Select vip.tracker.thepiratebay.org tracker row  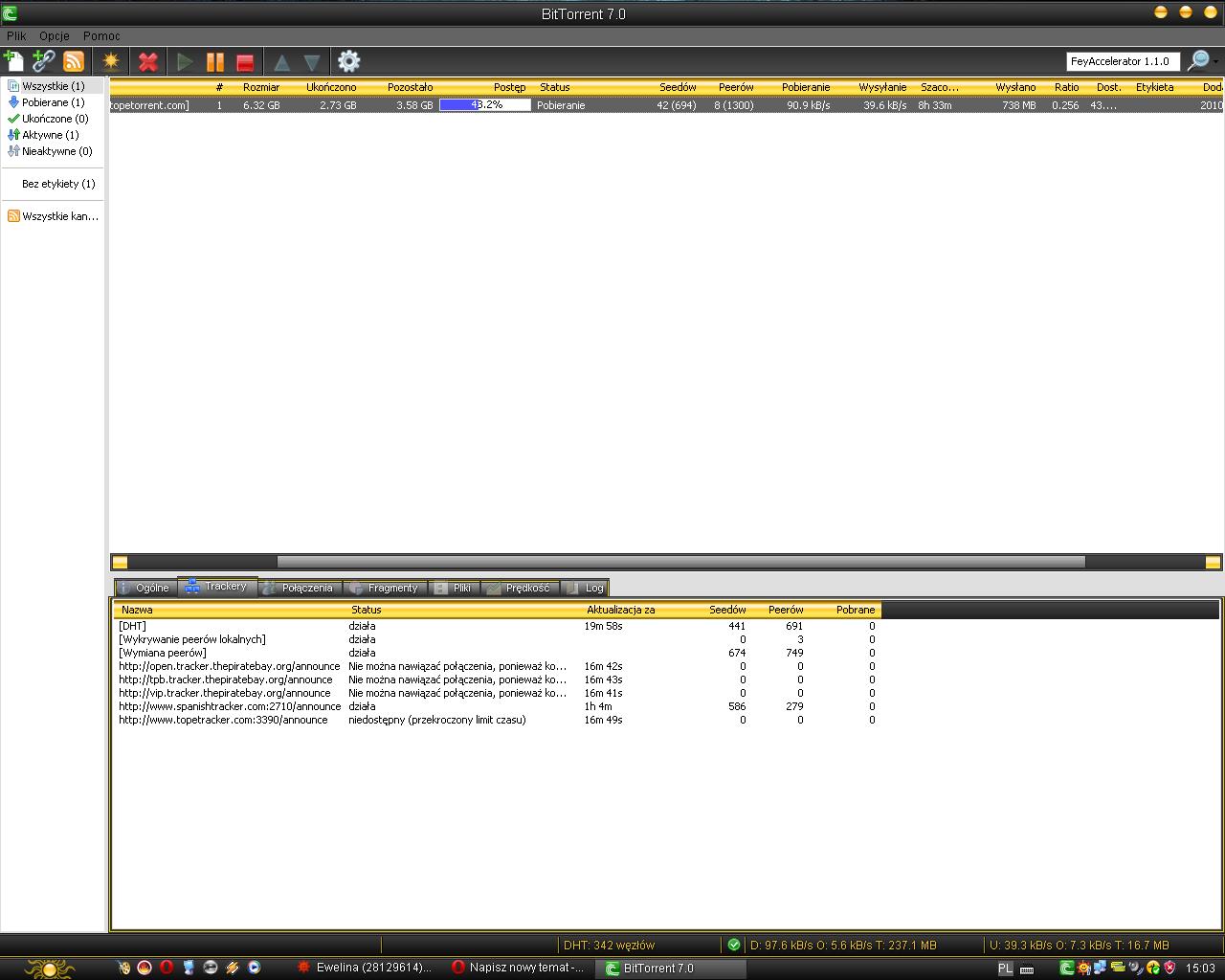tap(497, 693)
